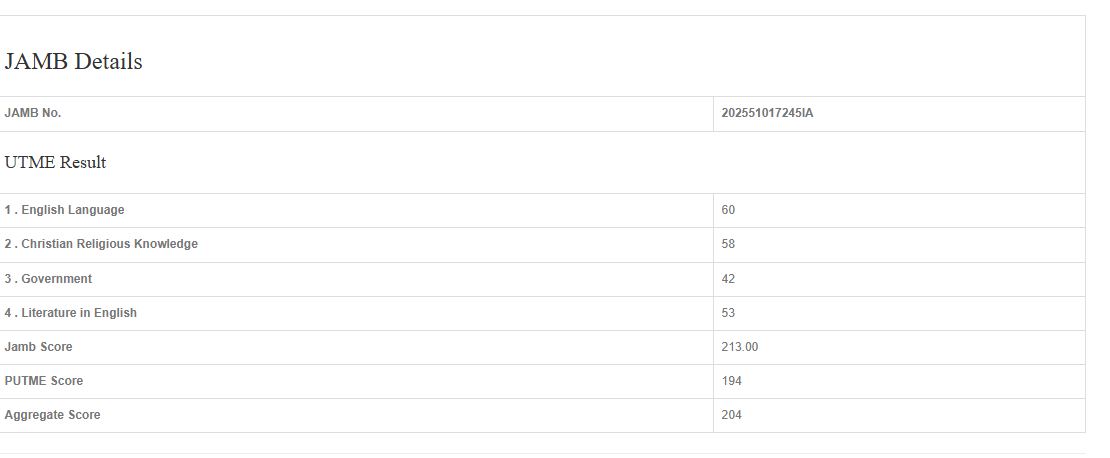Click the Jamb Score value 213.00
This screenshot has height=458, width=1110.
tap(740, 347)
